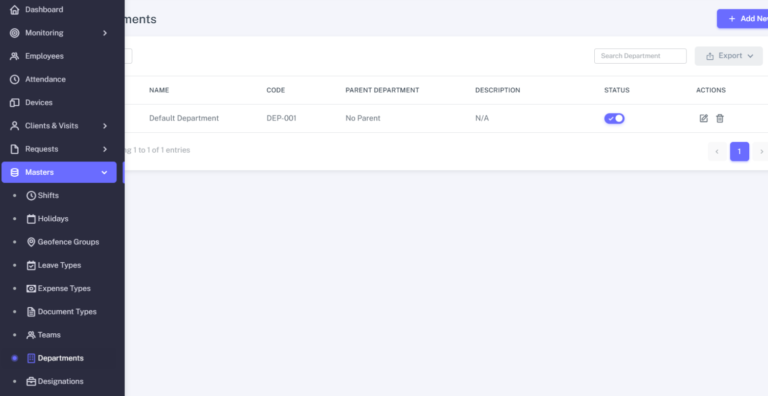Viewport: 768px width, 396px height.
Task: Go to pagination page 1
Action: [x=740, y=151]
